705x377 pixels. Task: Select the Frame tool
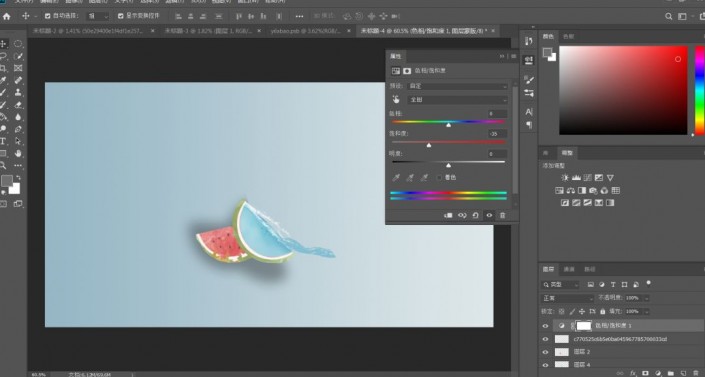pos(18,68)
